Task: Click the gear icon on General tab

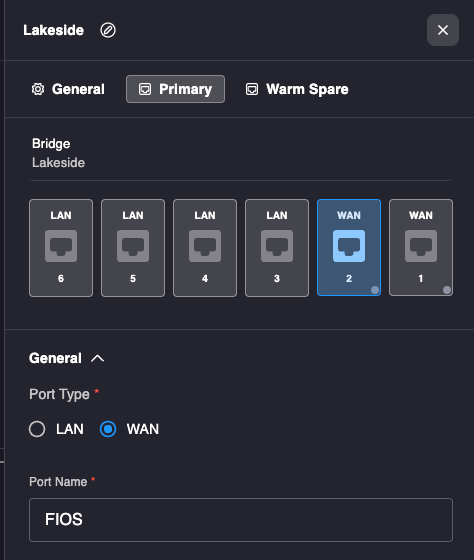Action: click(38, 89)
